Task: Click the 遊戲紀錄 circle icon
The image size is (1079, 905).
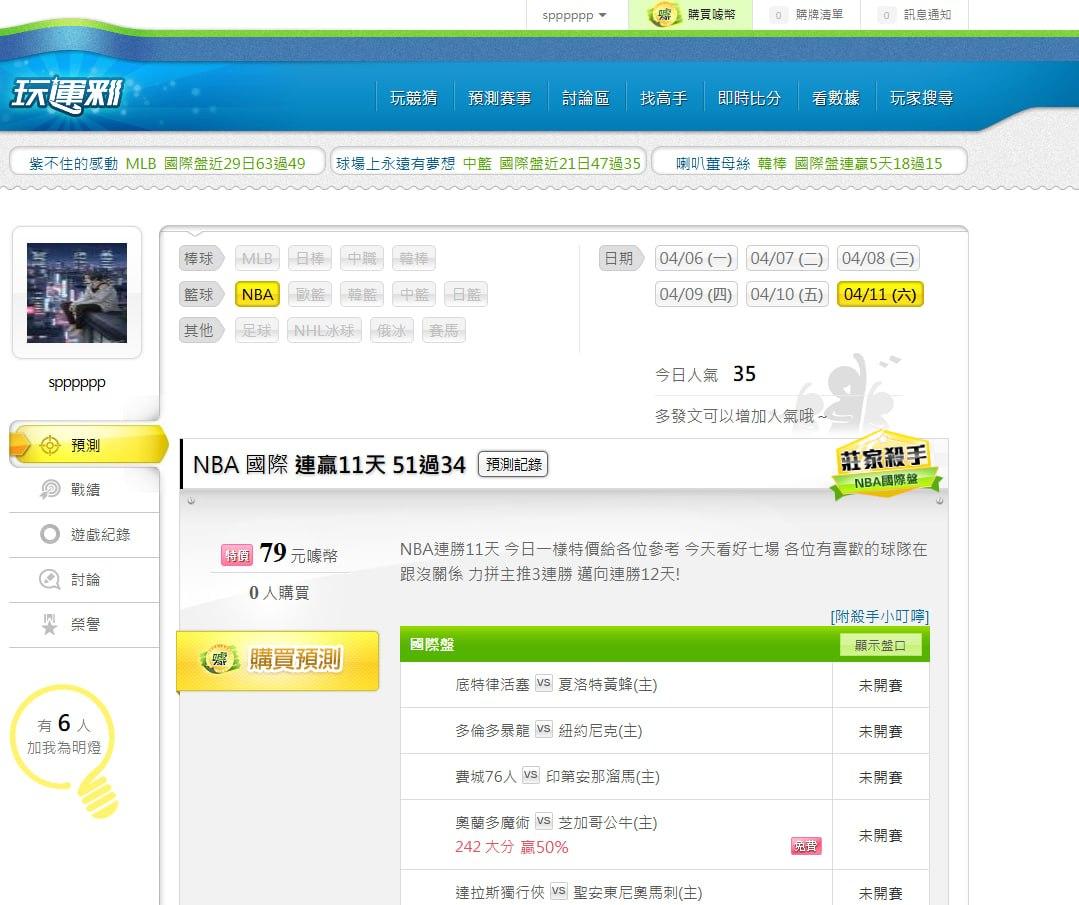Action: tap(50, 534)
